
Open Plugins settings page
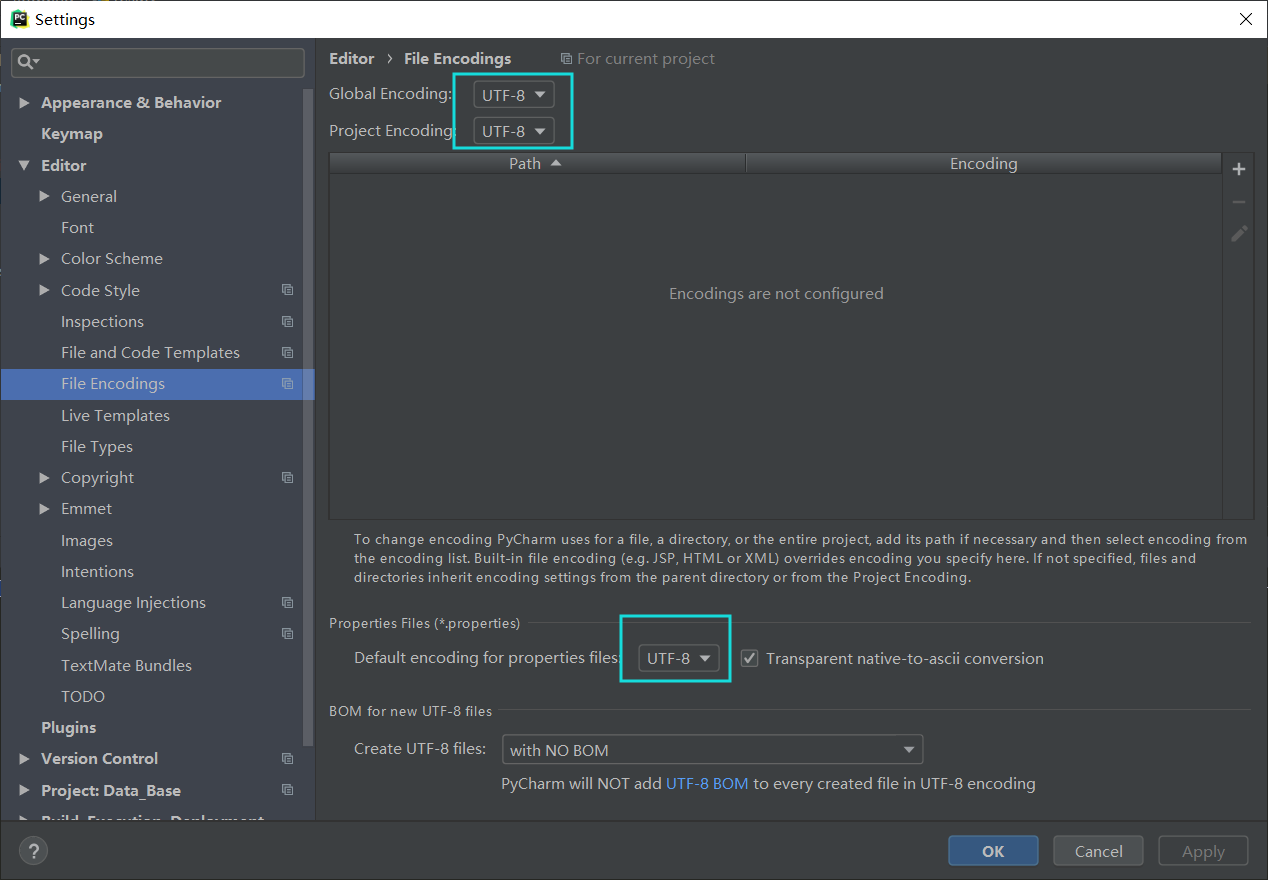69,727
